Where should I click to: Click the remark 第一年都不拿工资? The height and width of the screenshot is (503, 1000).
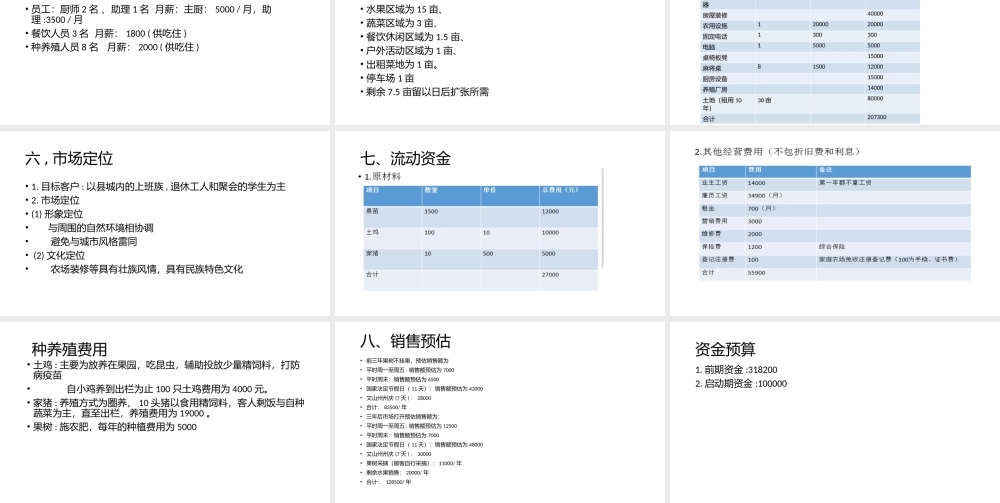click(x=845, y=183)
